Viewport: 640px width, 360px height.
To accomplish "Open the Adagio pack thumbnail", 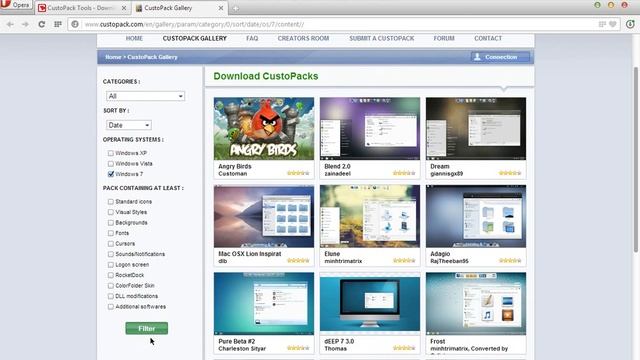I will [x=476, y=216].
